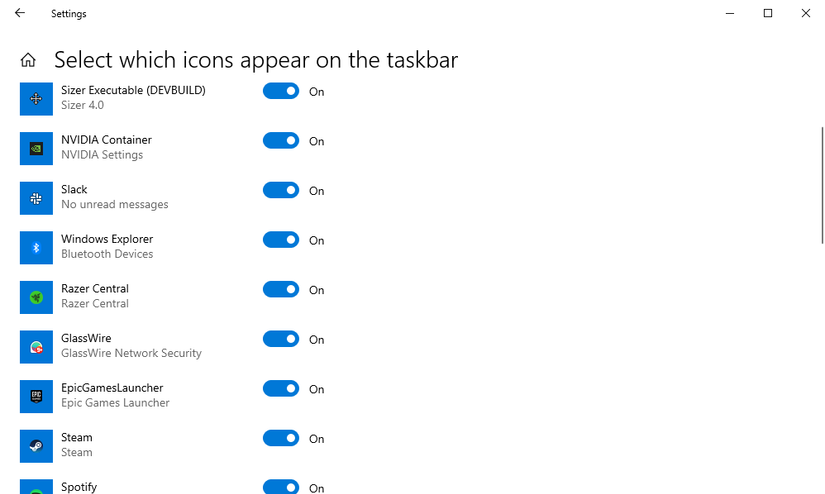This screenshot has height=494, width=825.
Task: Disable the NVIDIA Container taskbar icon toggle
Action: point(281,141)
